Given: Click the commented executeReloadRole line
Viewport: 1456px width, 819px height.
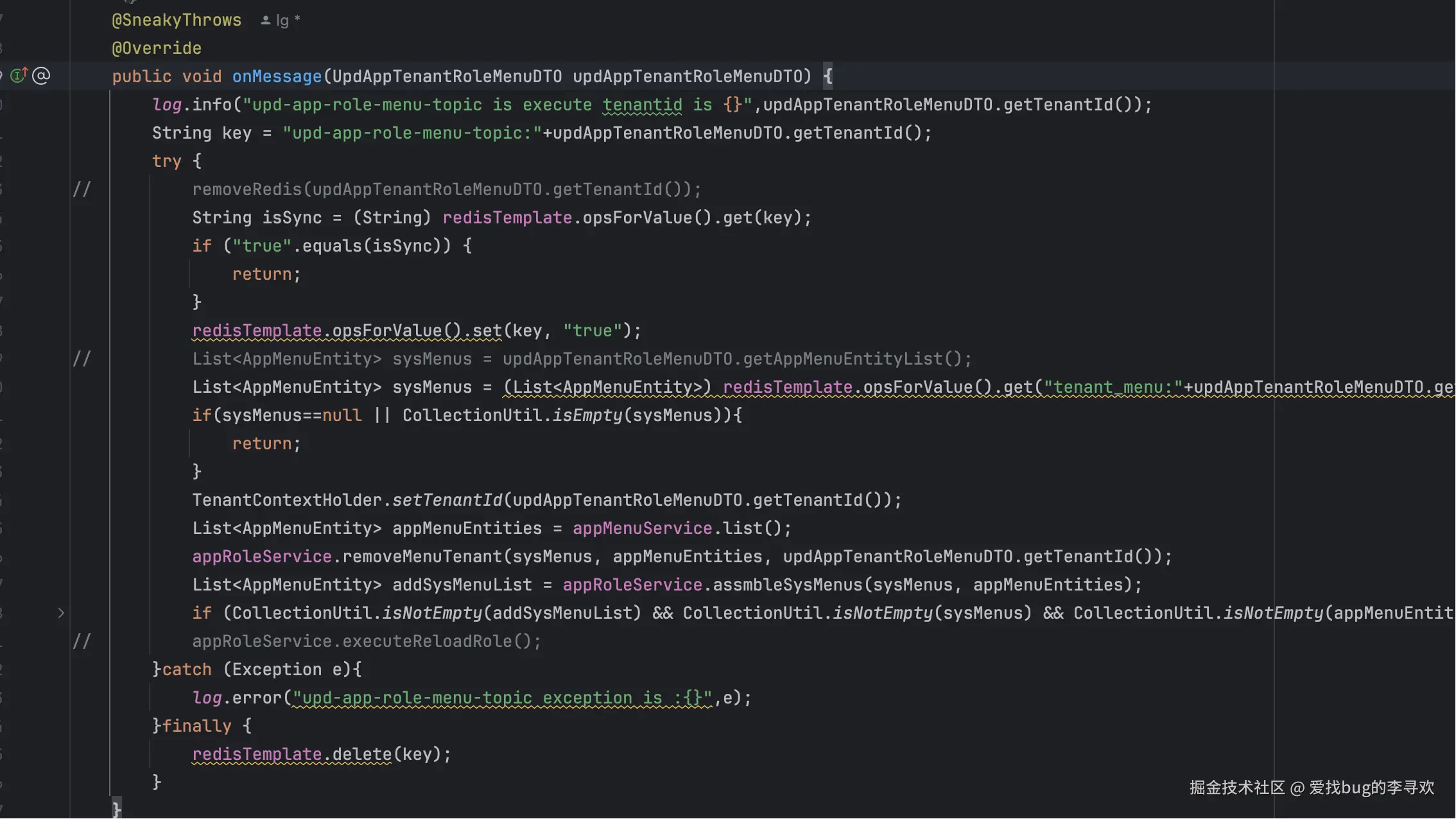Looking at the screenshot, I should pyautogui.click(x=366, y=641).
